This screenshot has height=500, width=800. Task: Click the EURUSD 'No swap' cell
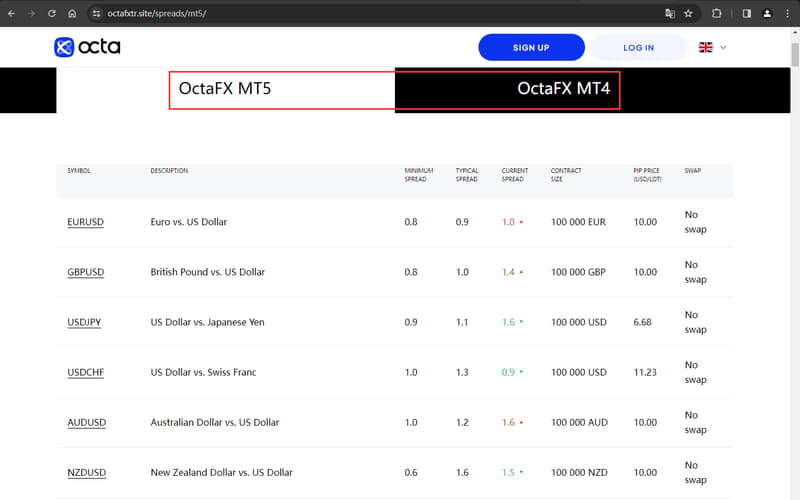[695, 222]
